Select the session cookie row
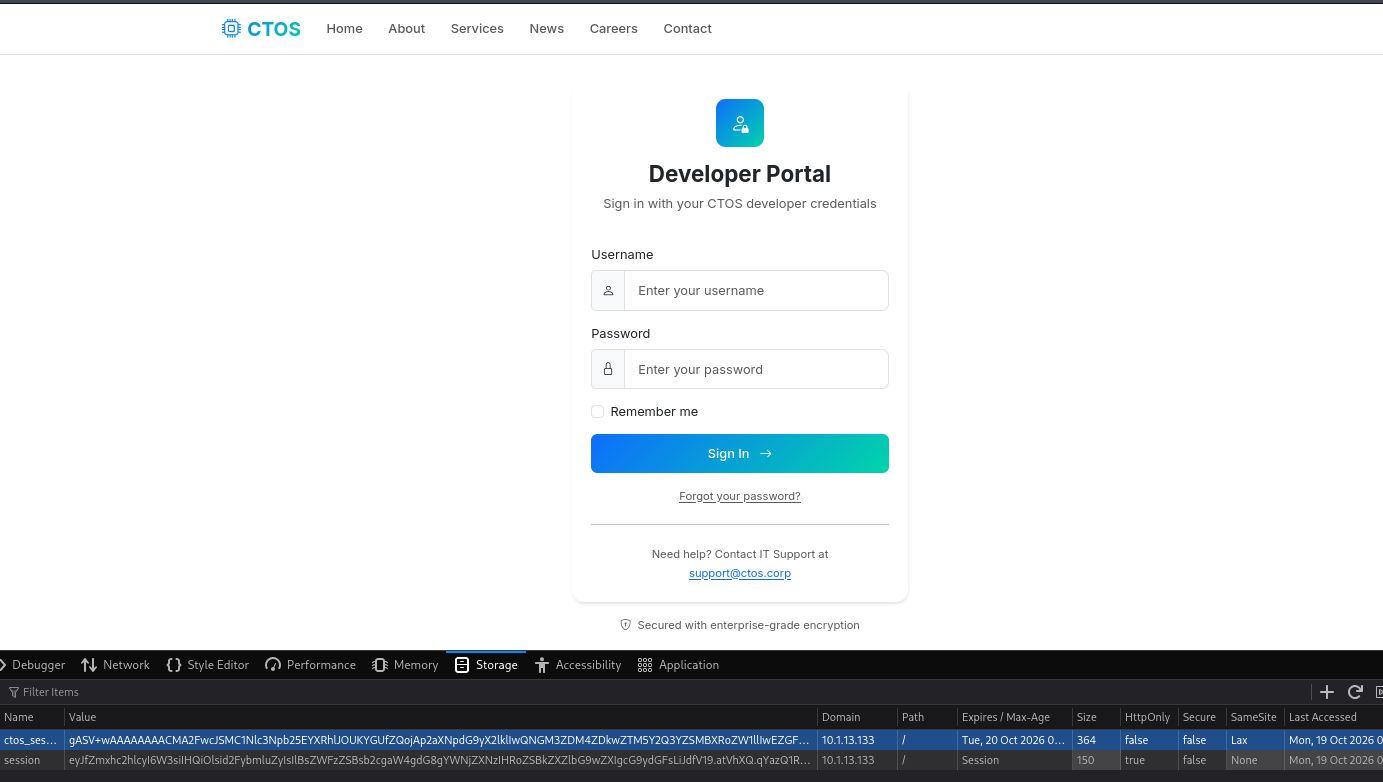Screen dimensions: 1383x782 [691, 760]
